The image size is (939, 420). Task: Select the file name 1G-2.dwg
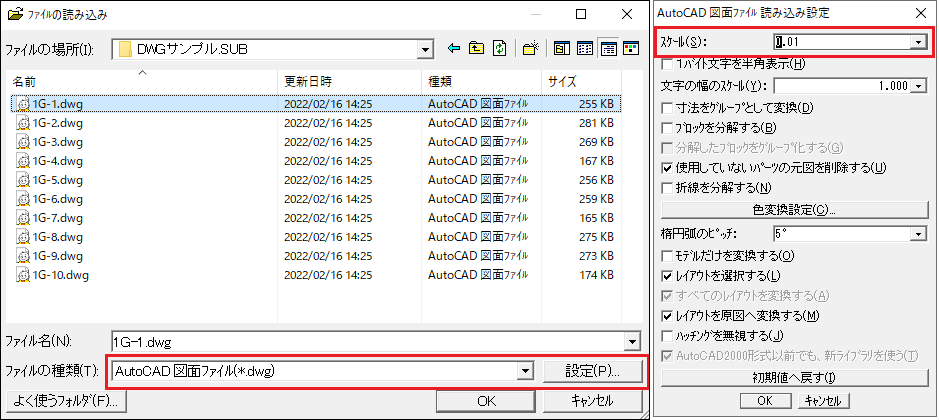[x=57, y=123]
